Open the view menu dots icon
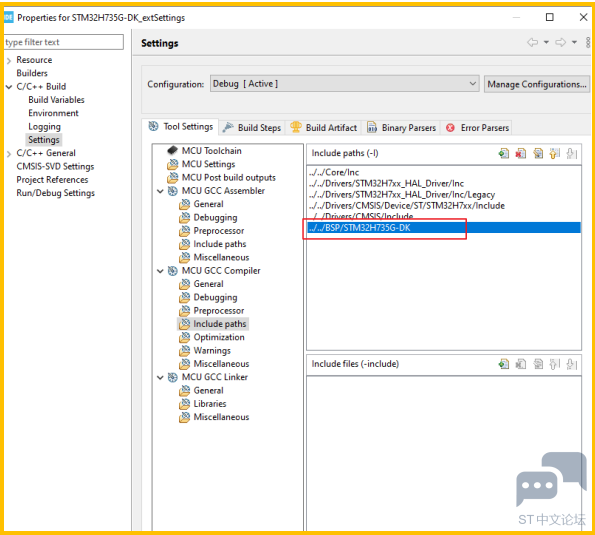The height and width of the screenshot is (535, 595). (588, 42)
